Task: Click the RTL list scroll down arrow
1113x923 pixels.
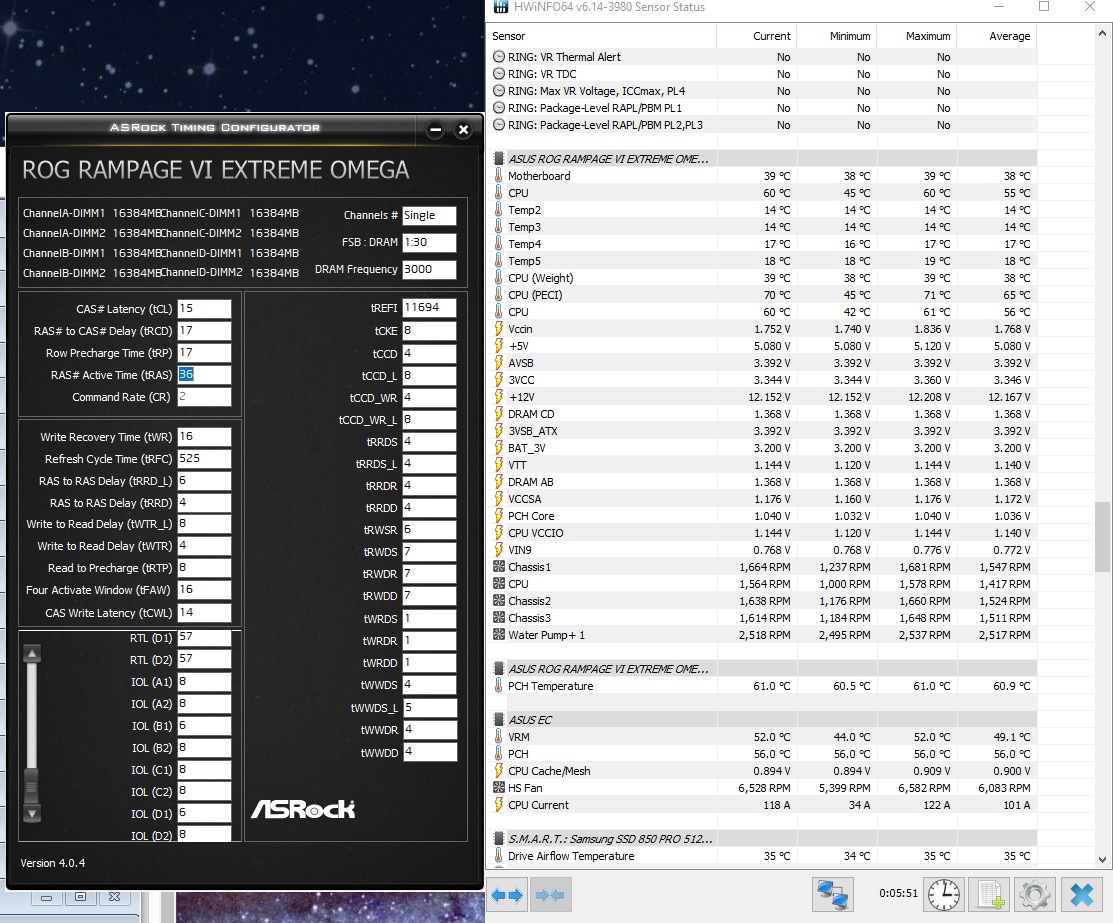Action: (32, 813)
